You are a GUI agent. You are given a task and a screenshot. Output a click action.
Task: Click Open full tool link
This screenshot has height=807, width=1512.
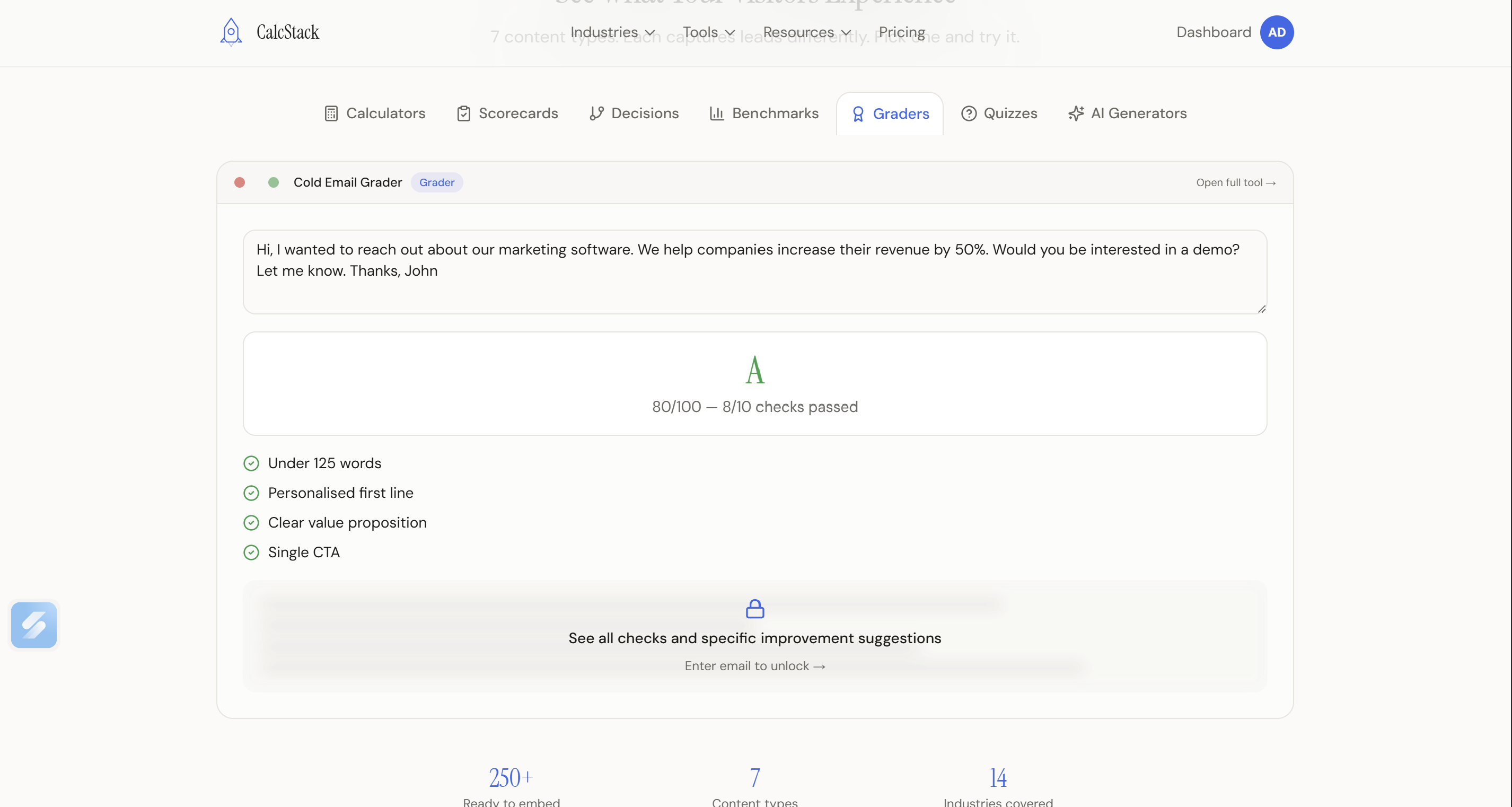point(1236,182)
